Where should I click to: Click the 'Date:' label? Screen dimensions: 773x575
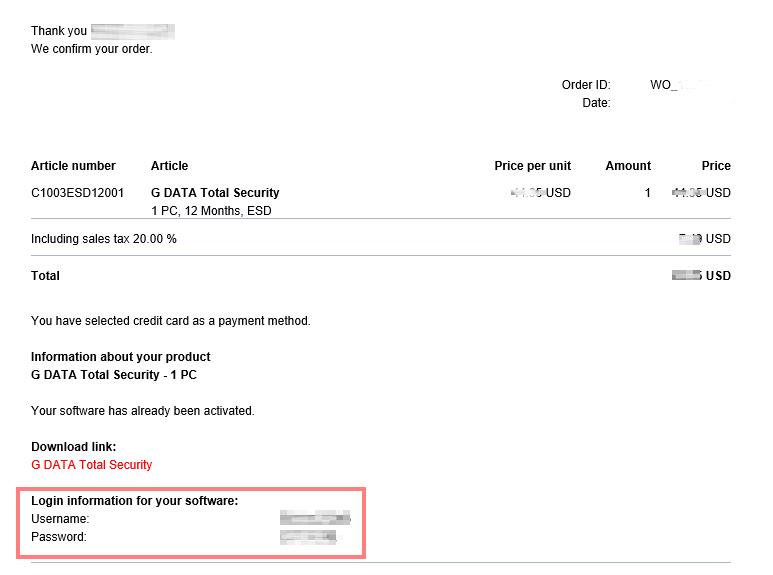pyautogui.click(x=596, y=103)
